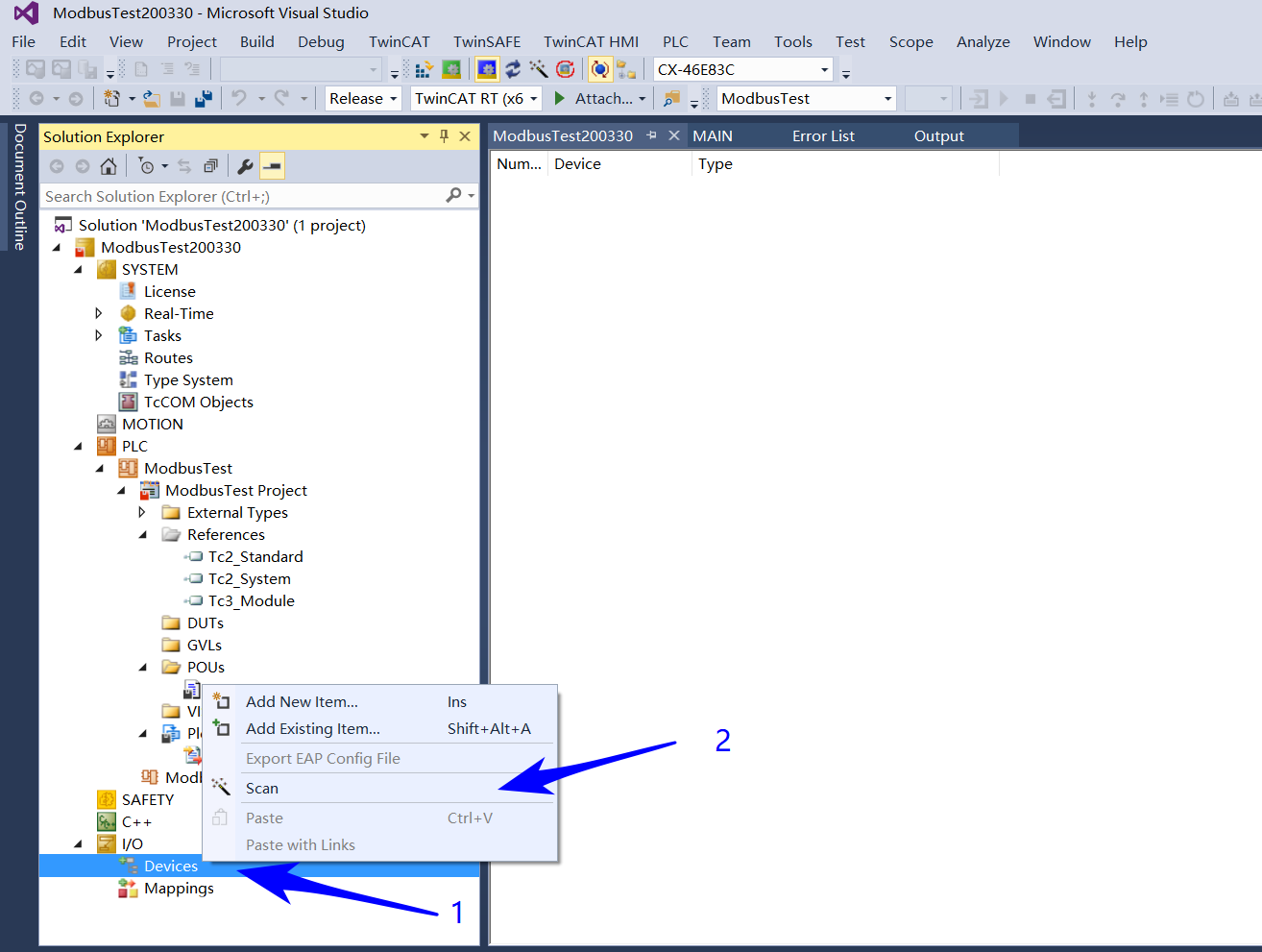Select the Toggle Free Run State icon
Image resolution: width=1262 pixels, height=952 pixels.
tap(540, 68)
